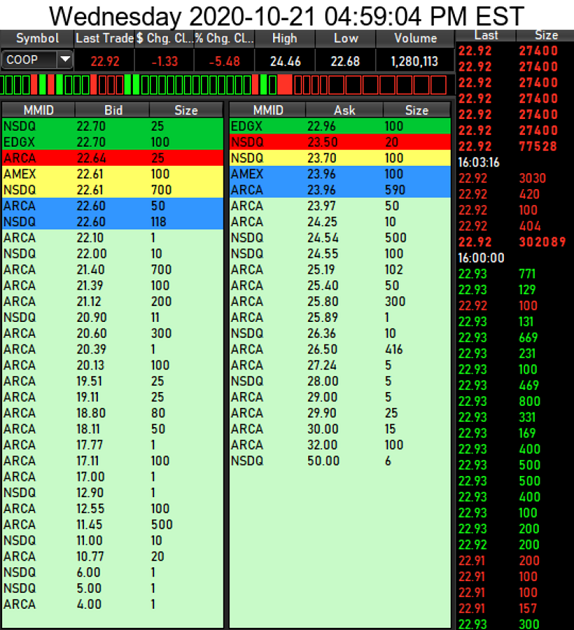Select the ARCA bid at 4.00
This screenshot has width=574, height=630.
tap(112, 604)
